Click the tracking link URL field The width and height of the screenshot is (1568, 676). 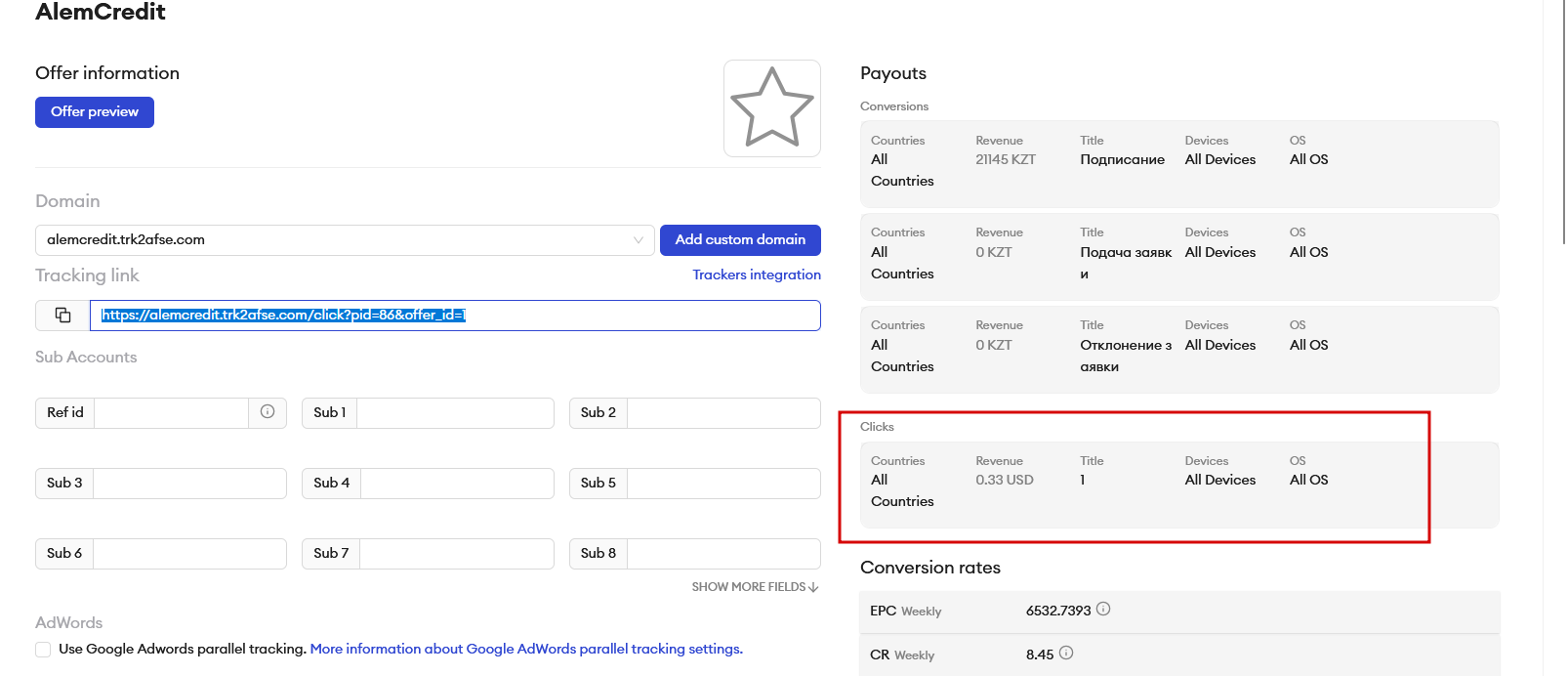(455, 316)
